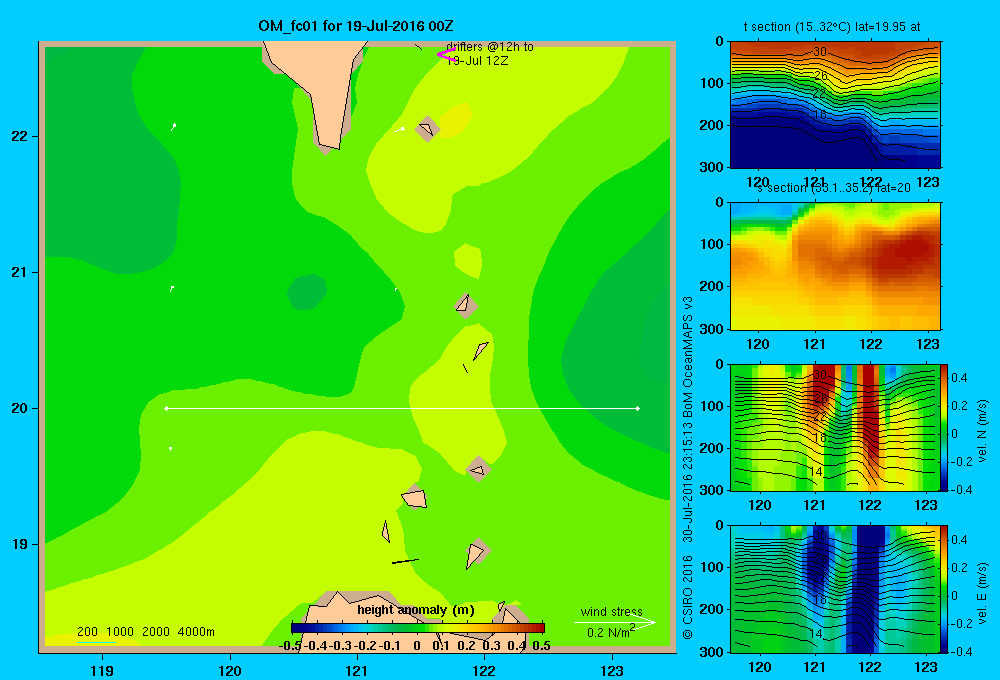Click longitude label 121 below main map
Viewport: 1000px width, 680px height.
point(357,671)
